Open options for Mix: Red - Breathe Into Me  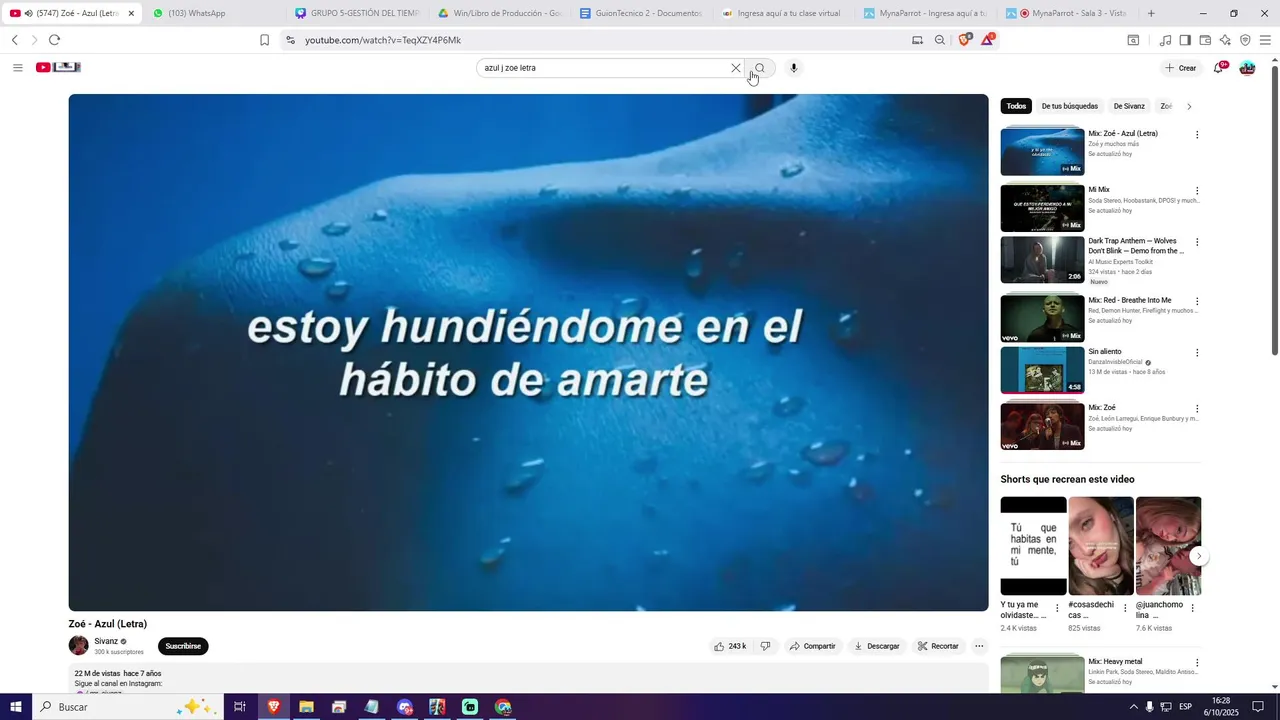[1197, 301]
